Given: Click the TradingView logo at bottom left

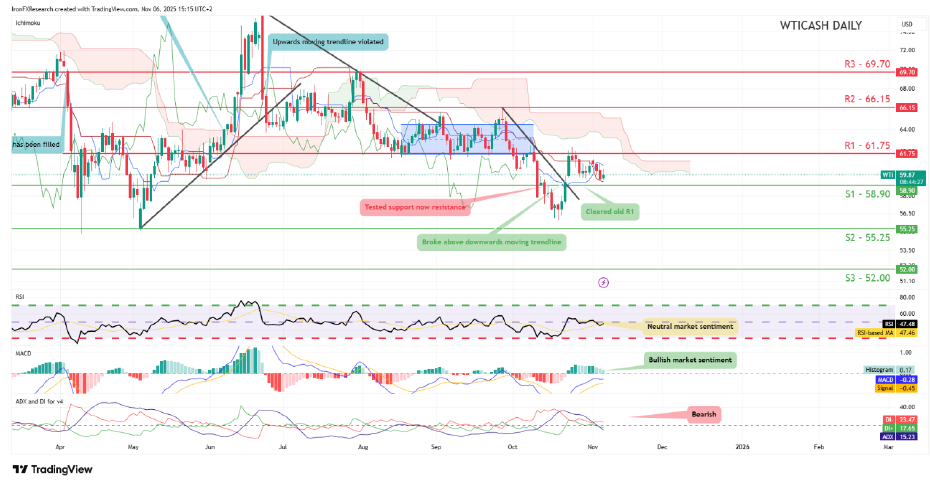Looking at the screenshot, I should [x=53, y=469].
